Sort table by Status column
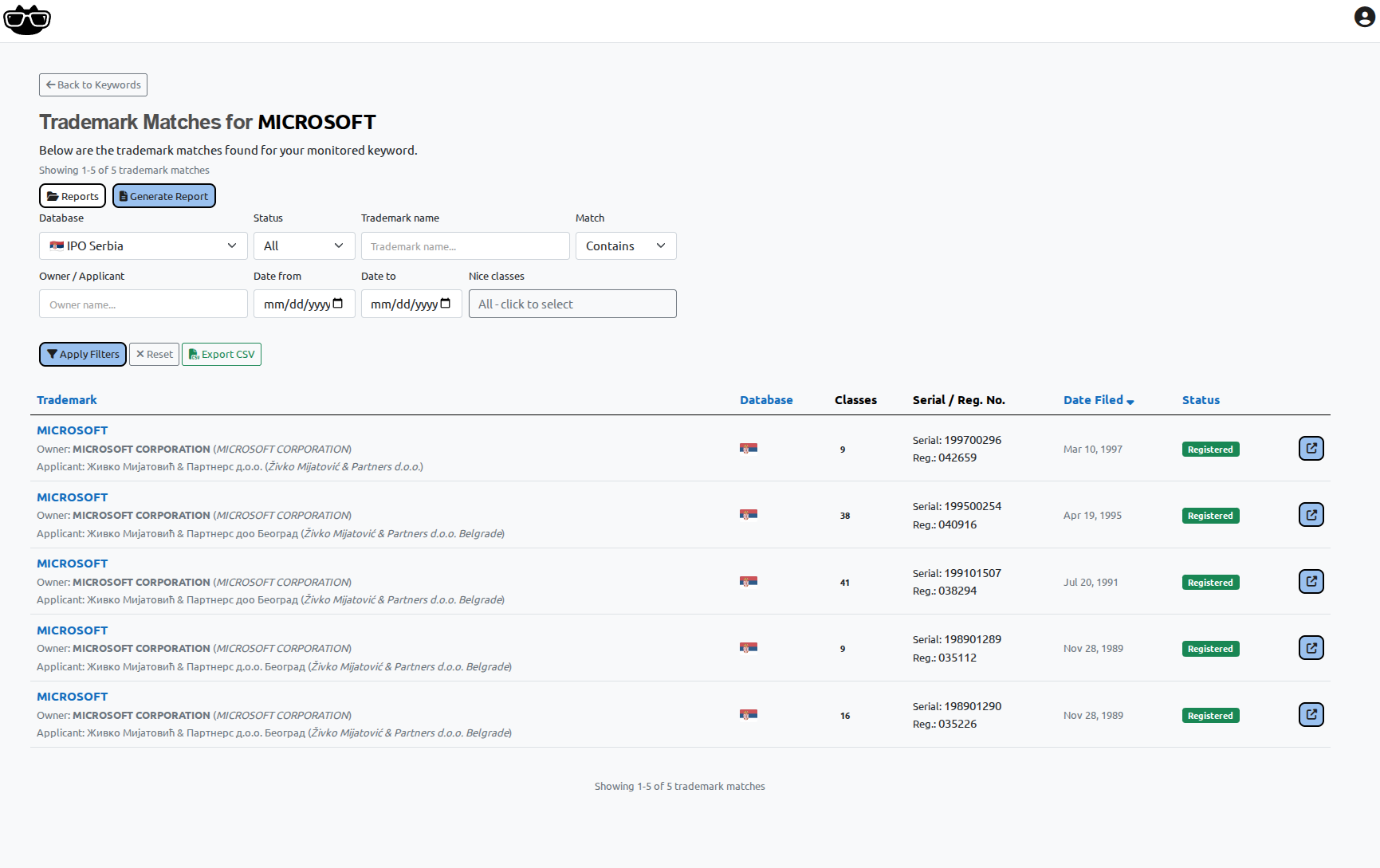 (1201, 400)
